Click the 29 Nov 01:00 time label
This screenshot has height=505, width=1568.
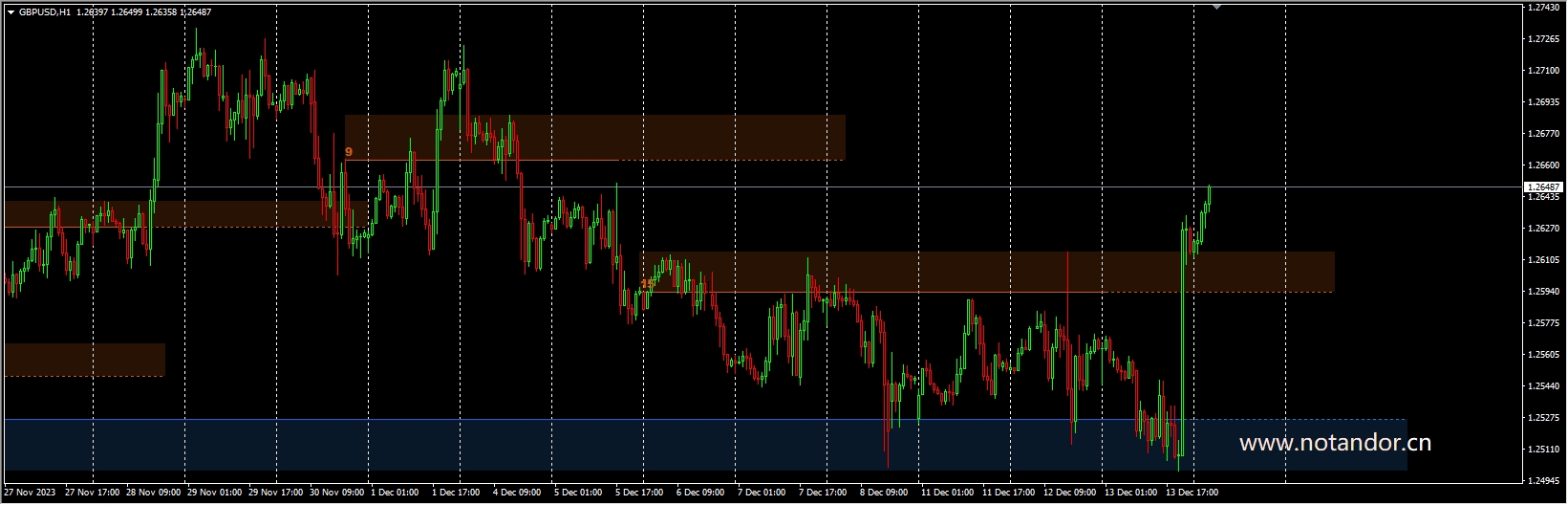coord(215,494)
